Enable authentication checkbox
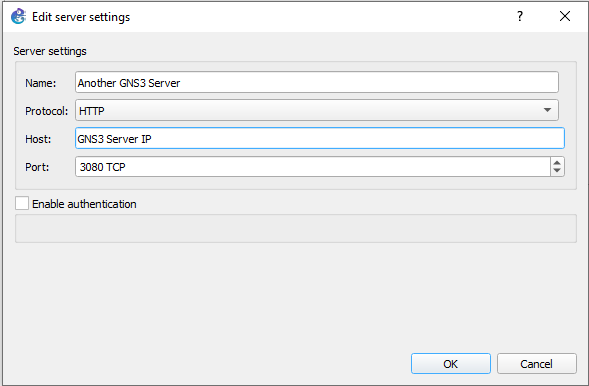589x386 pixels. click(x=22, y=203)
